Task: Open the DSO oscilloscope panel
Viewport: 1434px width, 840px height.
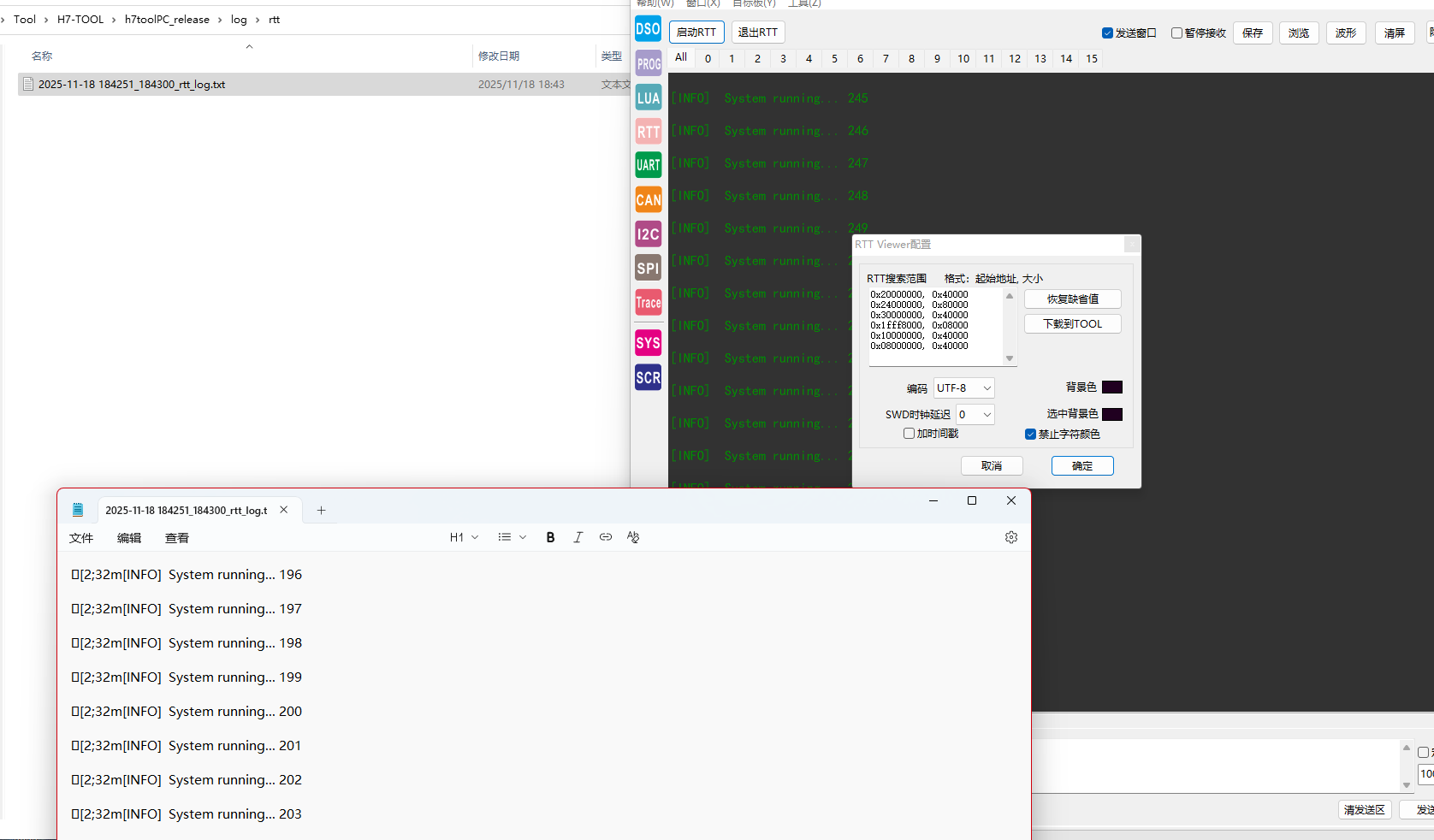Action: click(648, 28)
